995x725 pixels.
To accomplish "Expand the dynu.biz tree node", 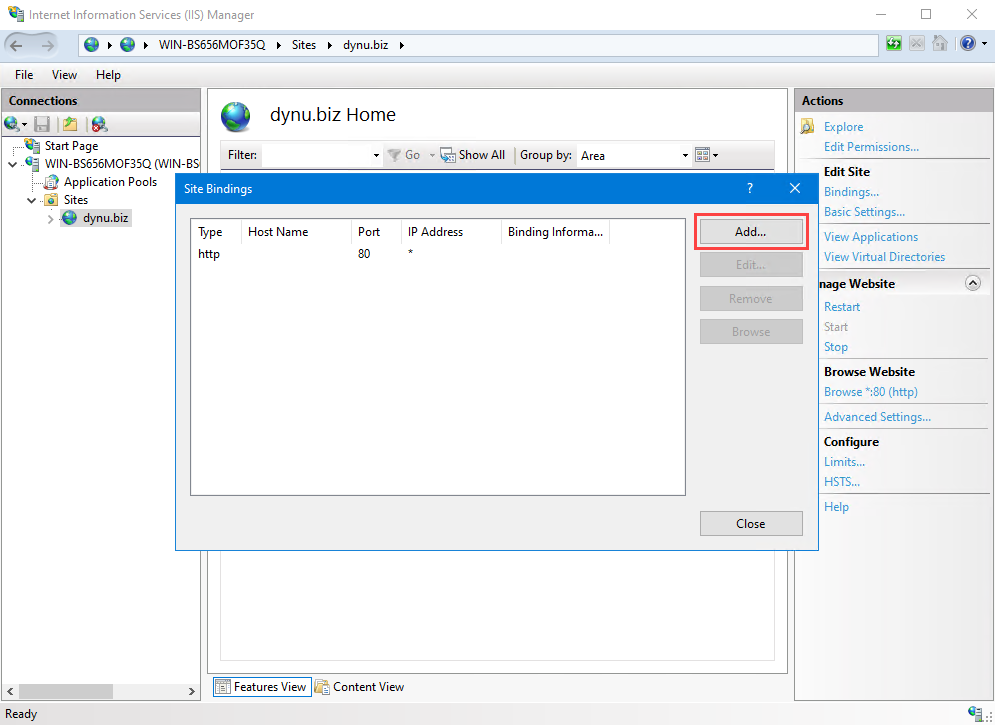I will coord(51,219).
